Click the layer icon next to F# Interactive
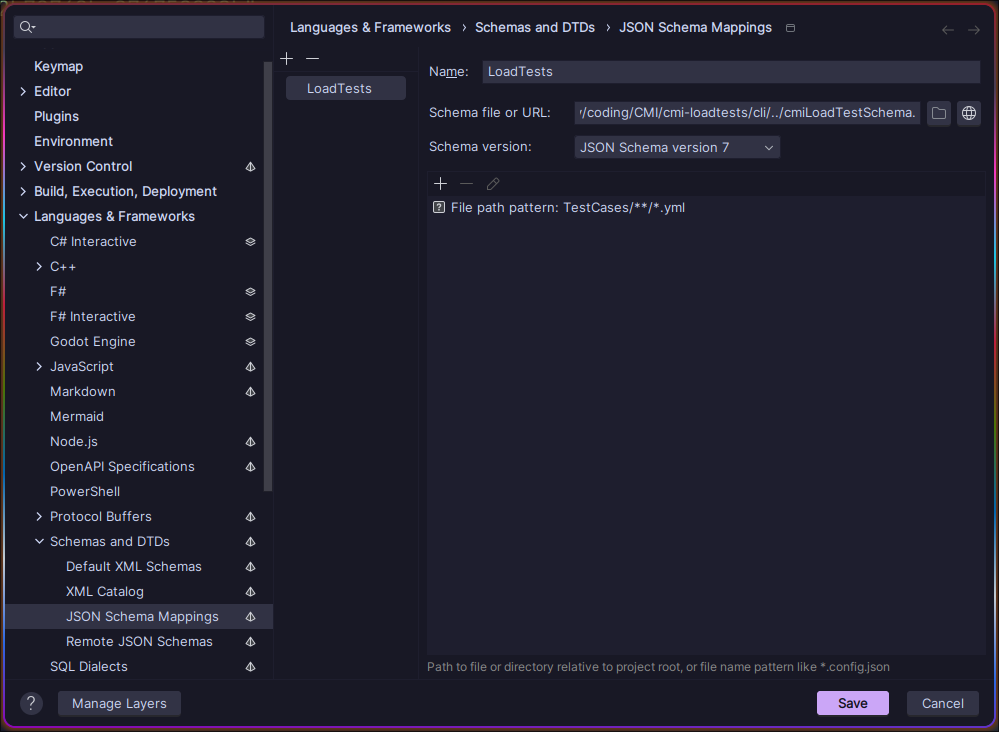This screenshot has height=732, width=999. click(x=250, y=317)
